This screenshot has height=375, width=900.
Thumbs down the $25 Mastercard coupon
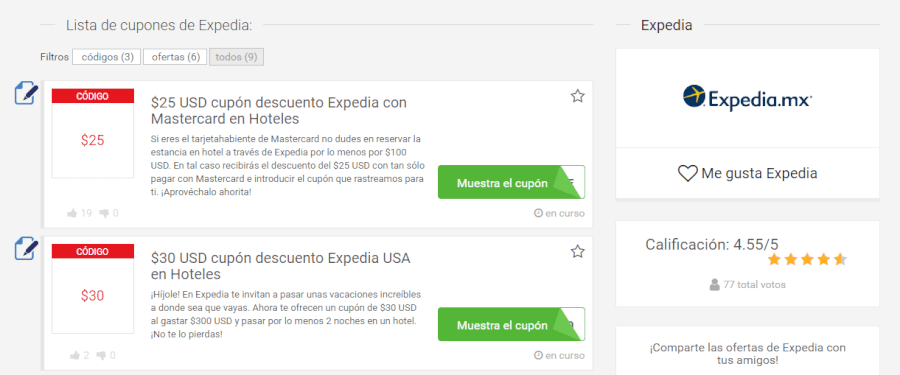(104, 214)
